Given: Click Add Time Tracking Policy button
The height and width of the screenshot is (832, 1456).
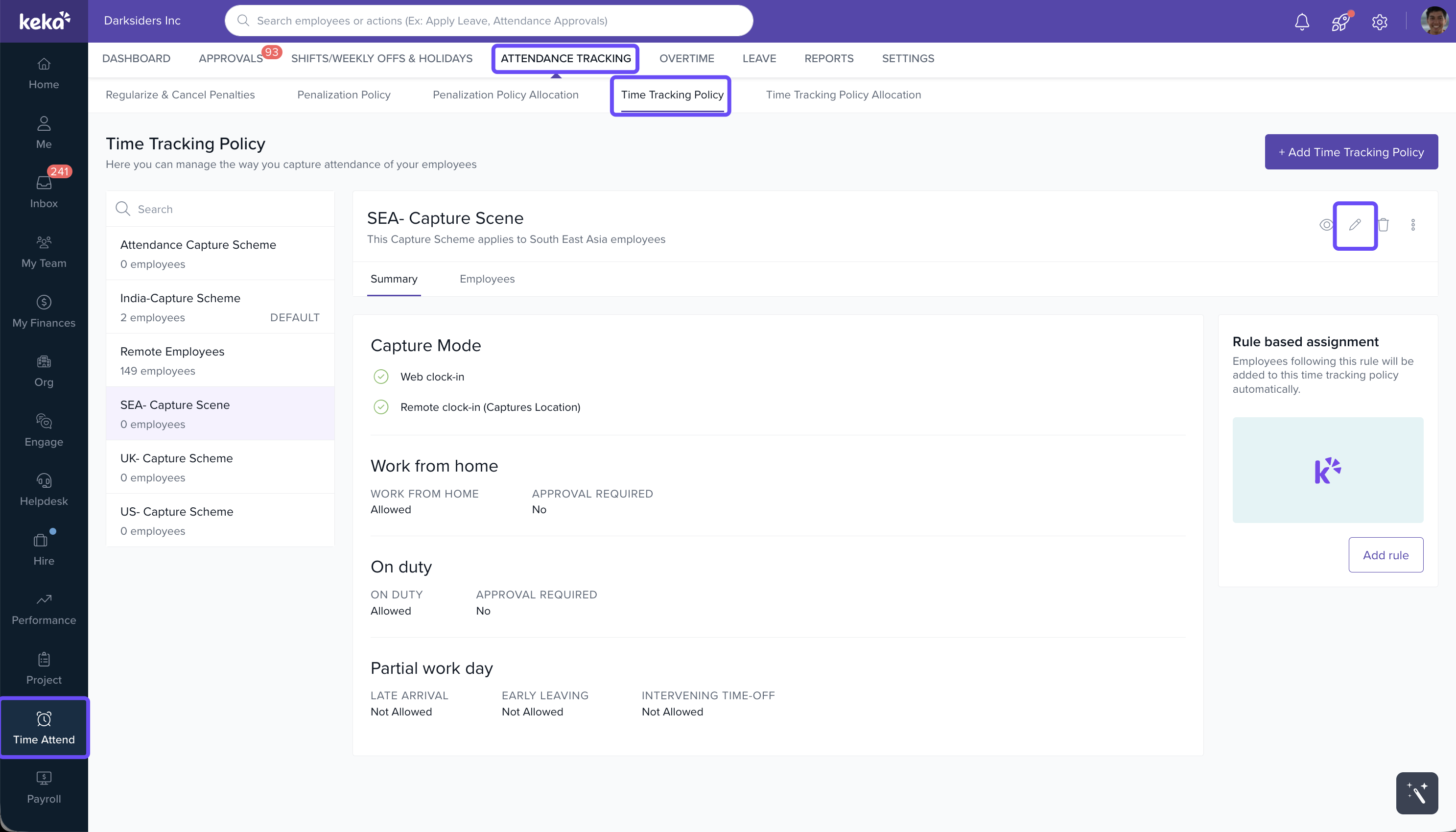Looking at the screenshot, I should pyautogui.click(x=1351, y=152).
